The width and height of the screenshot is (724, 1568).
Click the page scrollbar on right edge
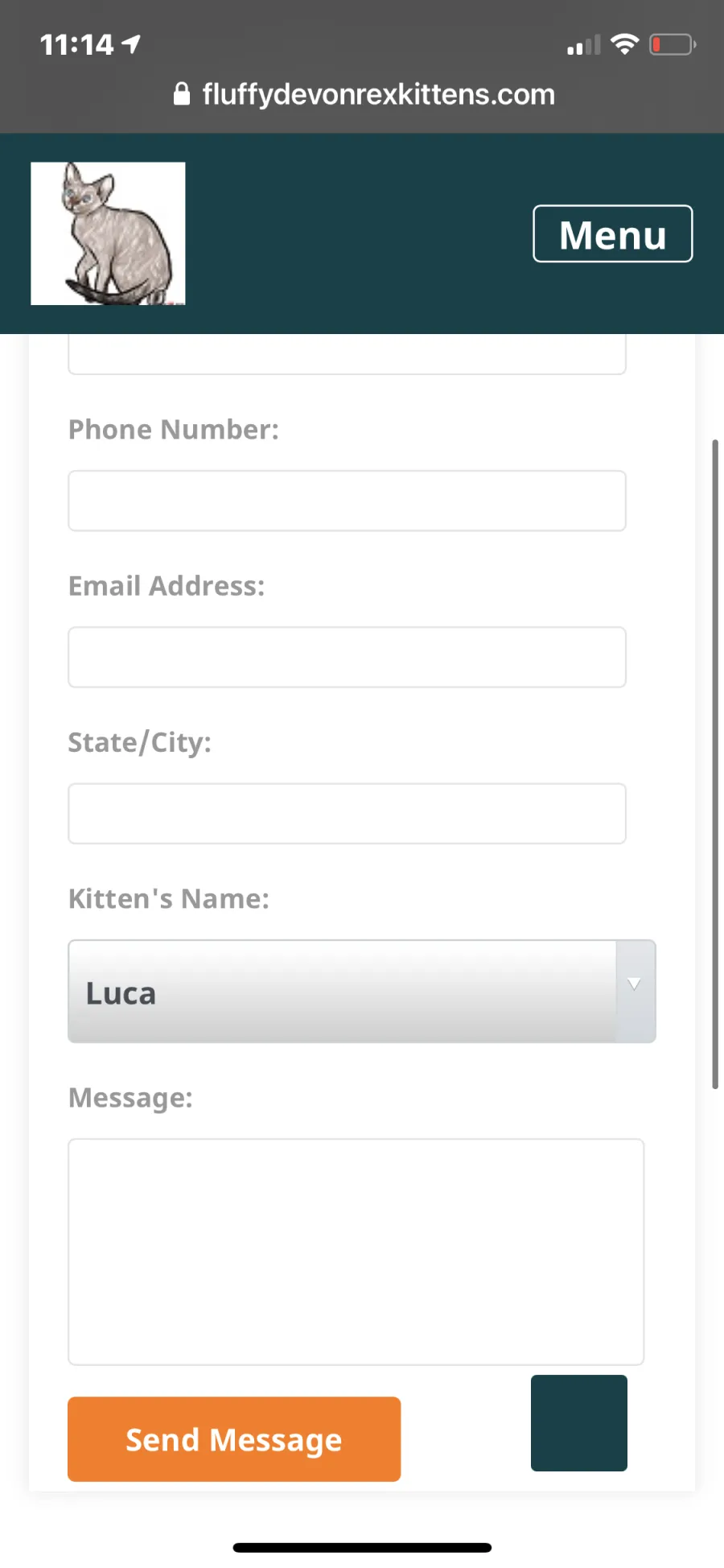point(714,764)
